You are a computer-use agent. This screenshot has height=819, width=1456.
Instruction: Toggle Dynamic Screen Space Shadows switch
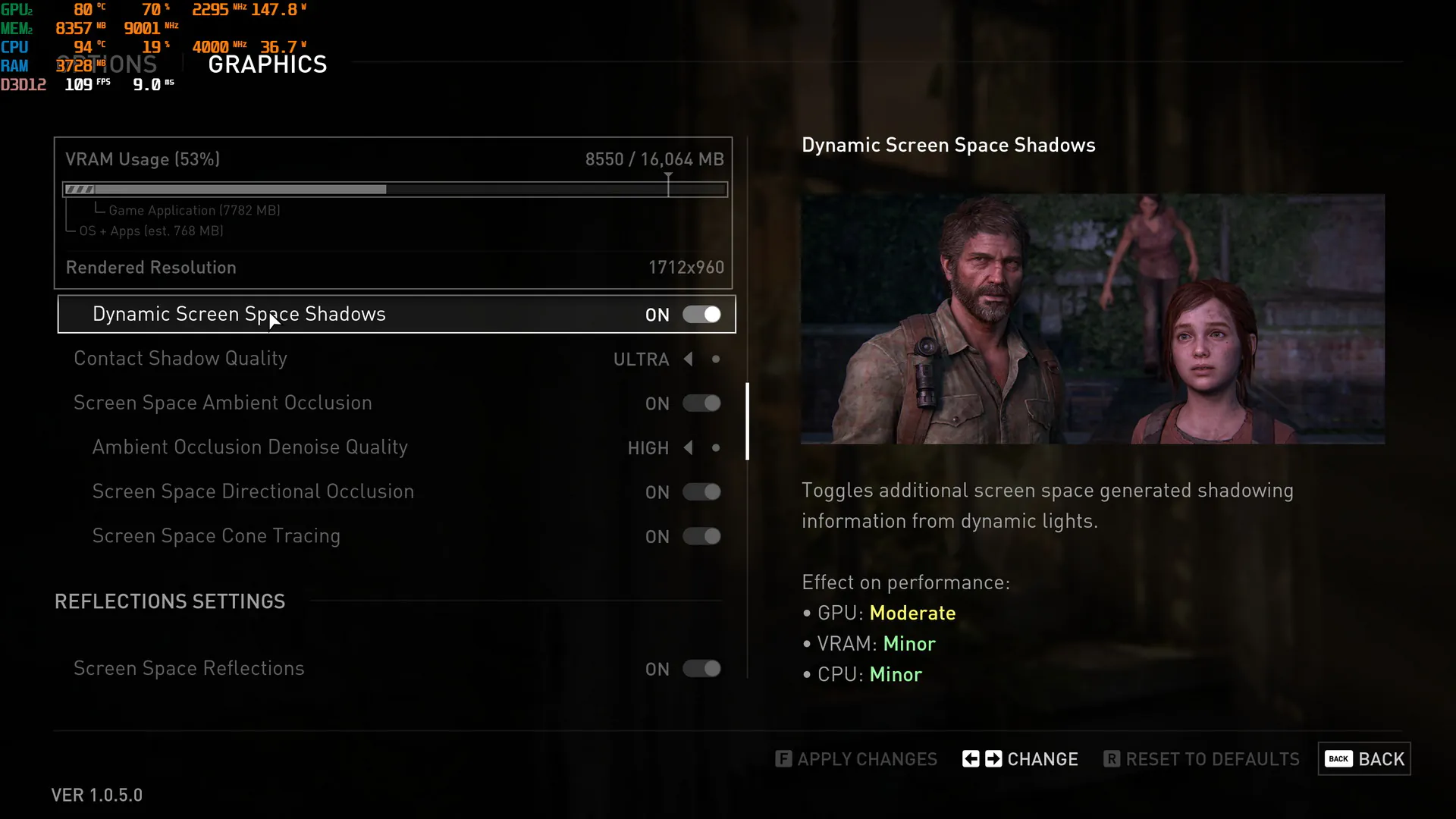701,315
